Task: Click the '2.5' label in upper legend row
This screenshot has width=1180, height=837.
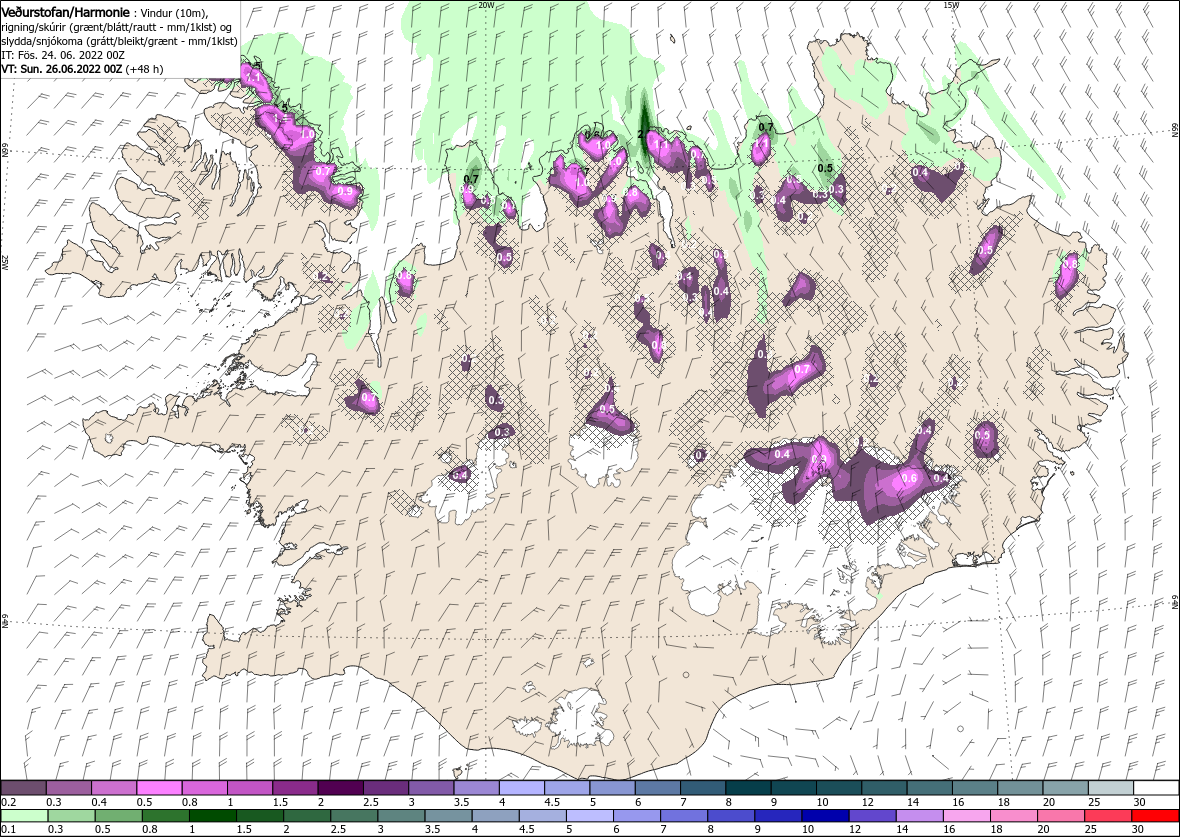Action: coord(371,802)
